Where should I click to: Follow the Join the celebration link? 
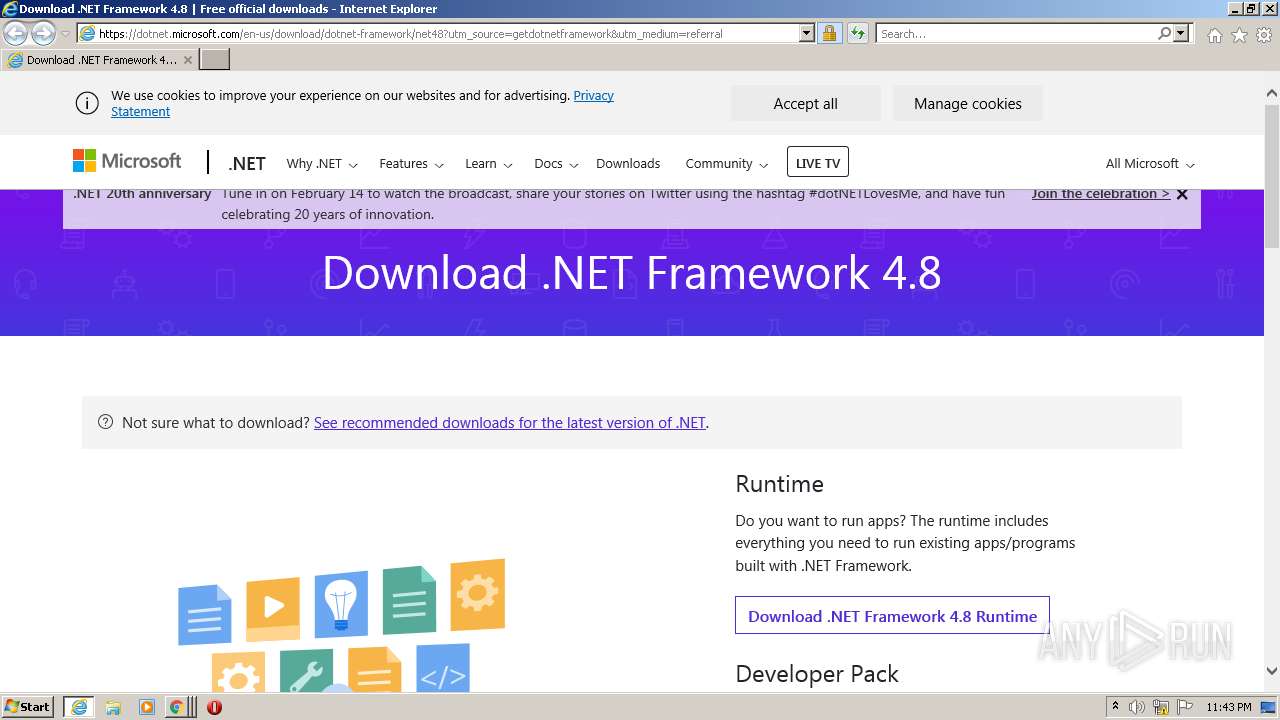pyautogui.click(x=1101, y=194)
